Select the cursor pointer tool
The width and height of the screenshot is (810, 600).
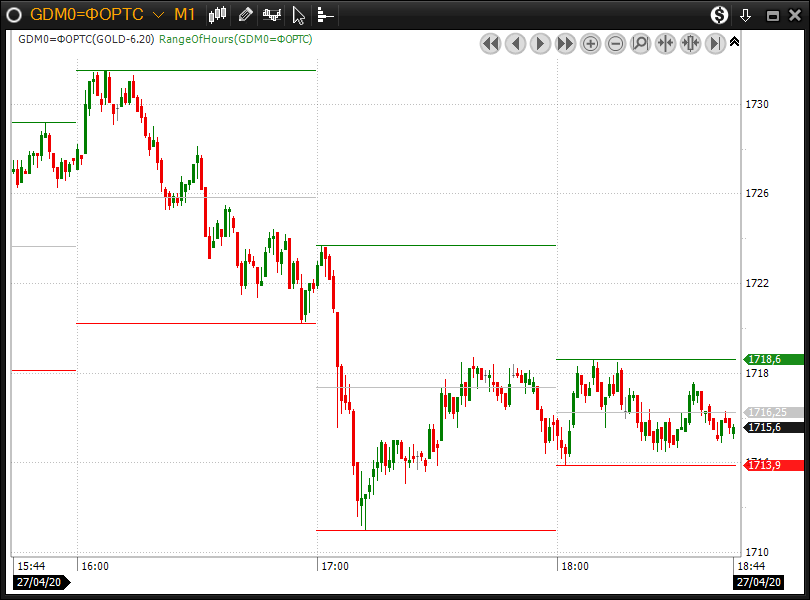pyautogui.click(x=298, y=14)
